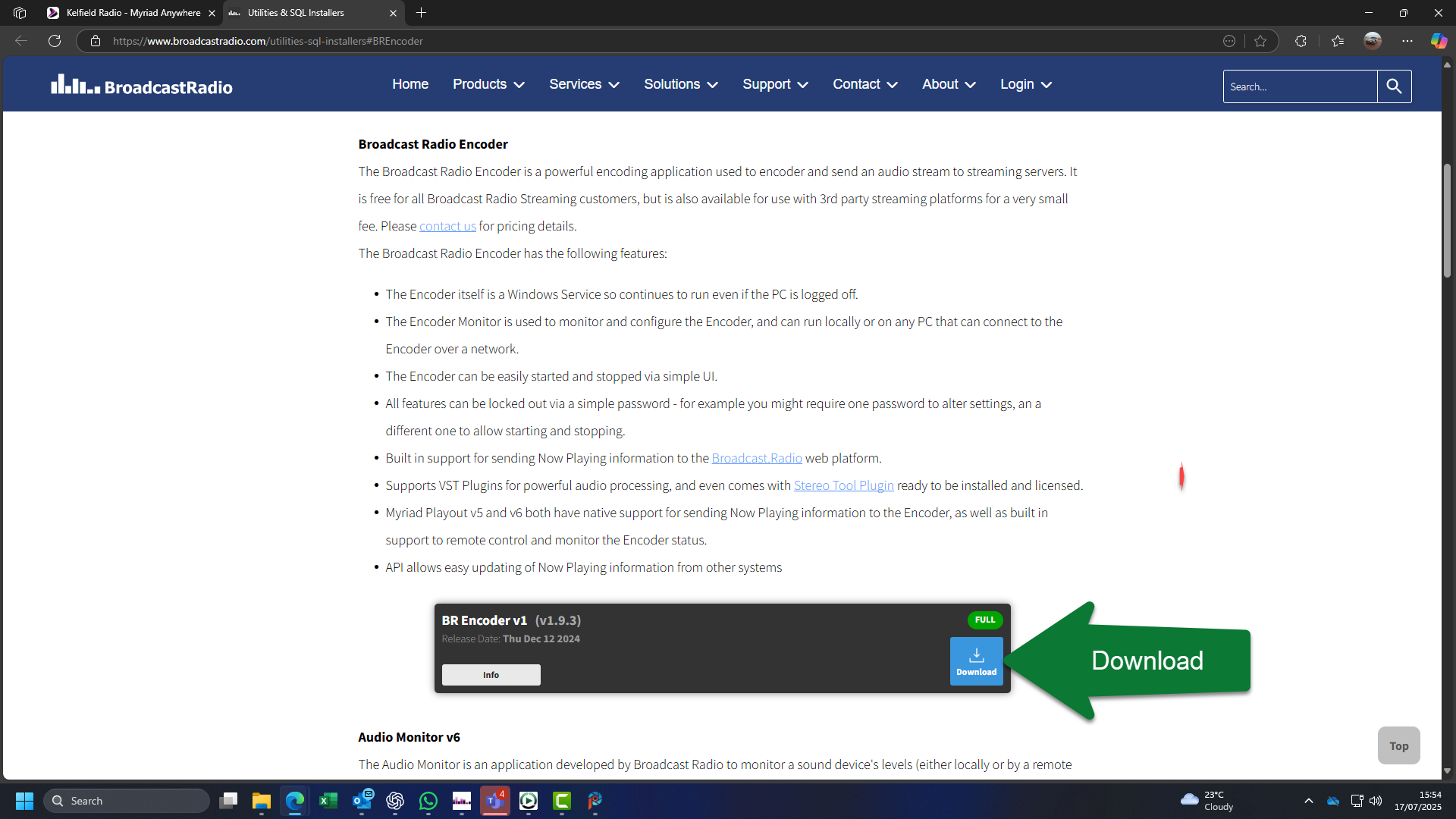
Task: Open the tab actions workspace icon
Action: [20, 13]
